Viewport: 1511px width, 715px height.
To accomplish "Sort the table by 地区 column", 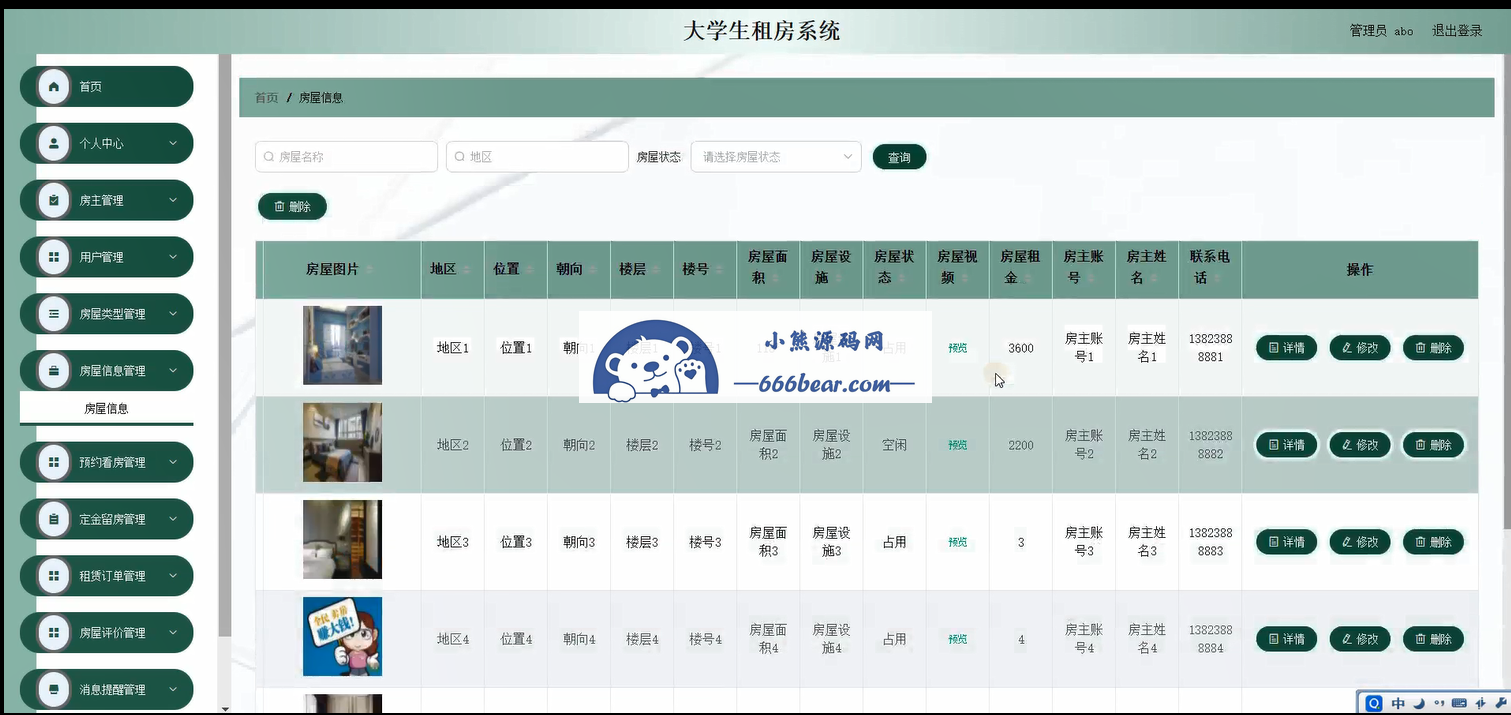I will click(x=465, y=270).
